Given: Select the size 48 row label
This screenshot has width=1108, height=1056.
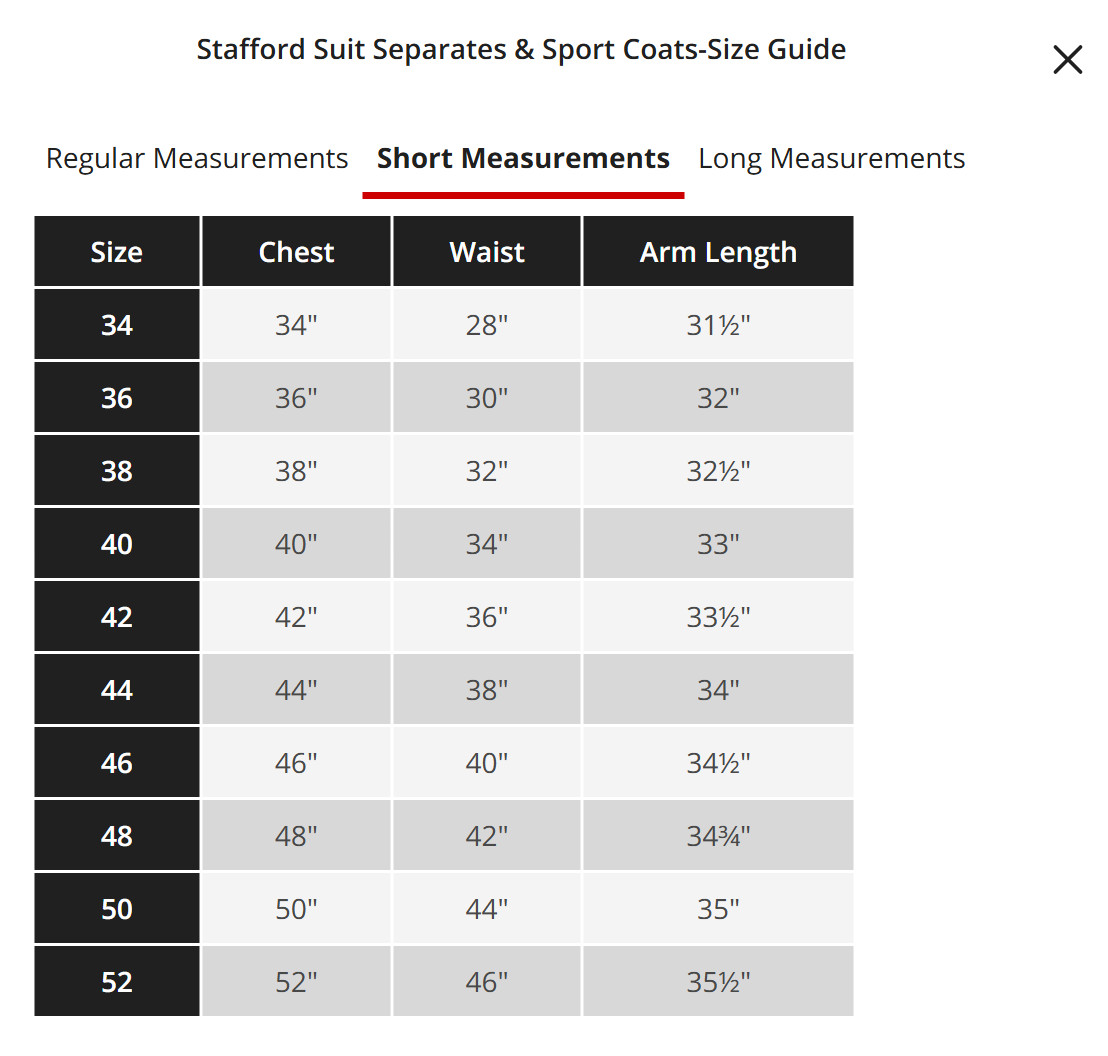Looking at the screenshot, I should click(x=117, y=835).
